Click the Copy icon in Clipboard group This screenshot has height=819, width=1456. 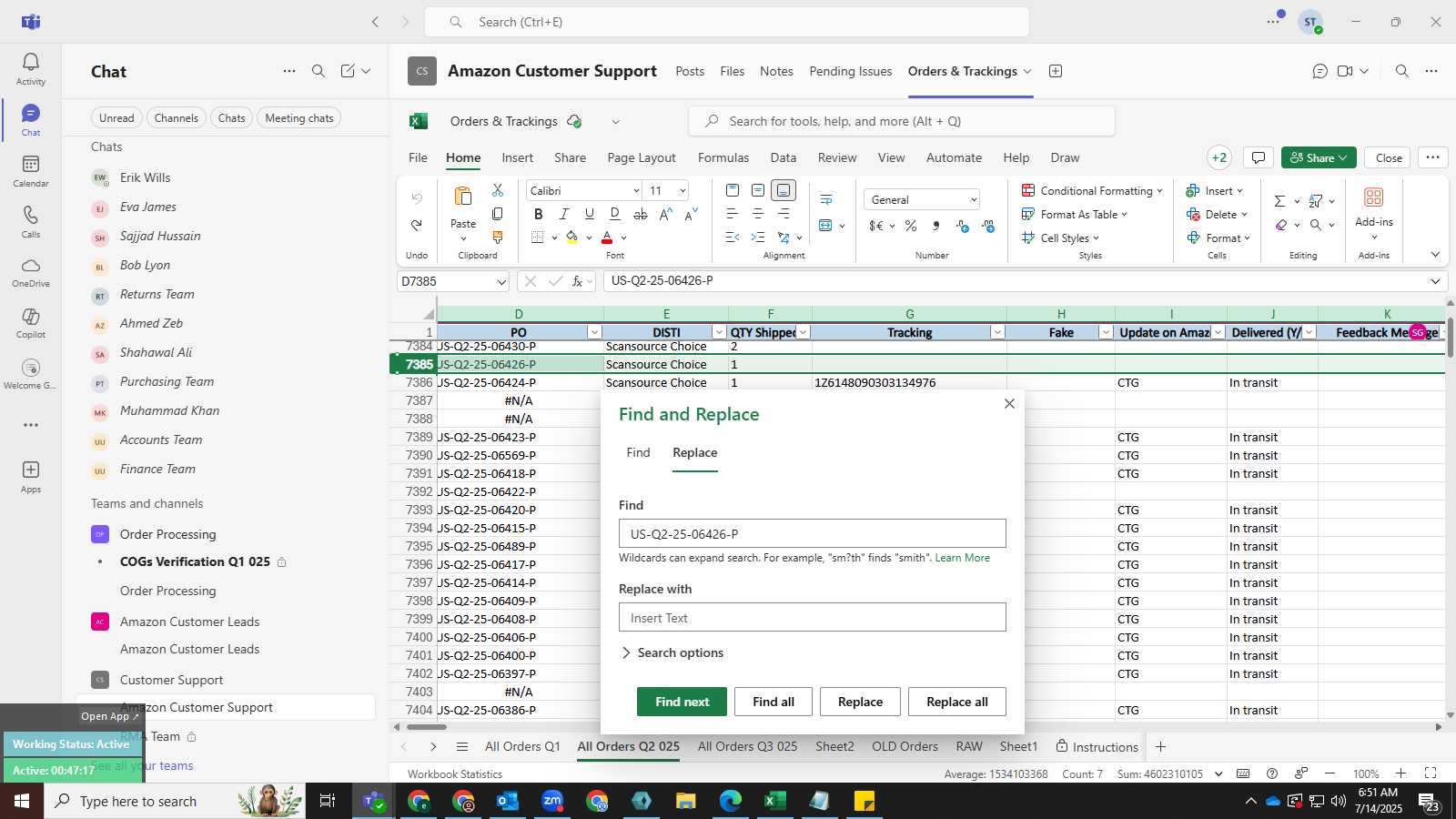[x=497, y=214]
